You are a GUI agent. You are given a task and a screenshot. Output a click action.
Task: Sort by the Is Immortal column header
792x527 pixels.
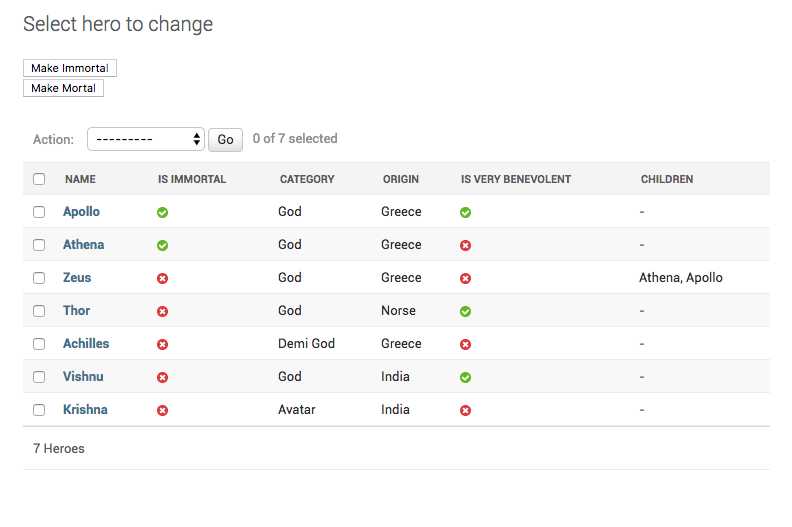pos(192,179)
